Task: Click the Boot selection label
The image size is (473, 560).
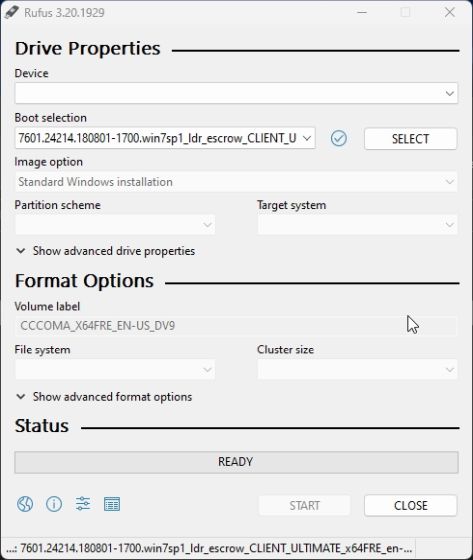Action: point(50,118)
